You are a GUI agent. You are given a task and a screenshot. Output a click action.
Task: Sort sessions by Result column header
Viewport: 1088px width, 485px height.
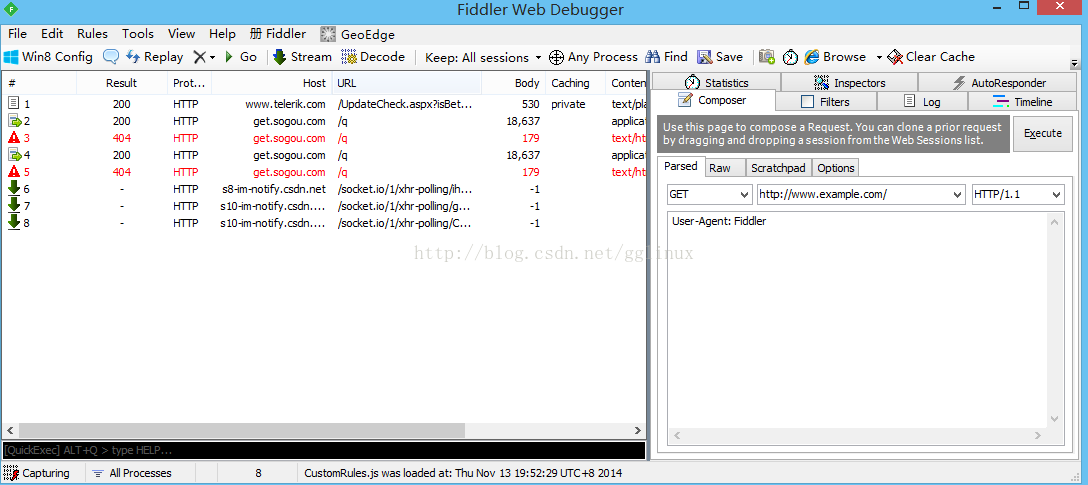(121, 83)
